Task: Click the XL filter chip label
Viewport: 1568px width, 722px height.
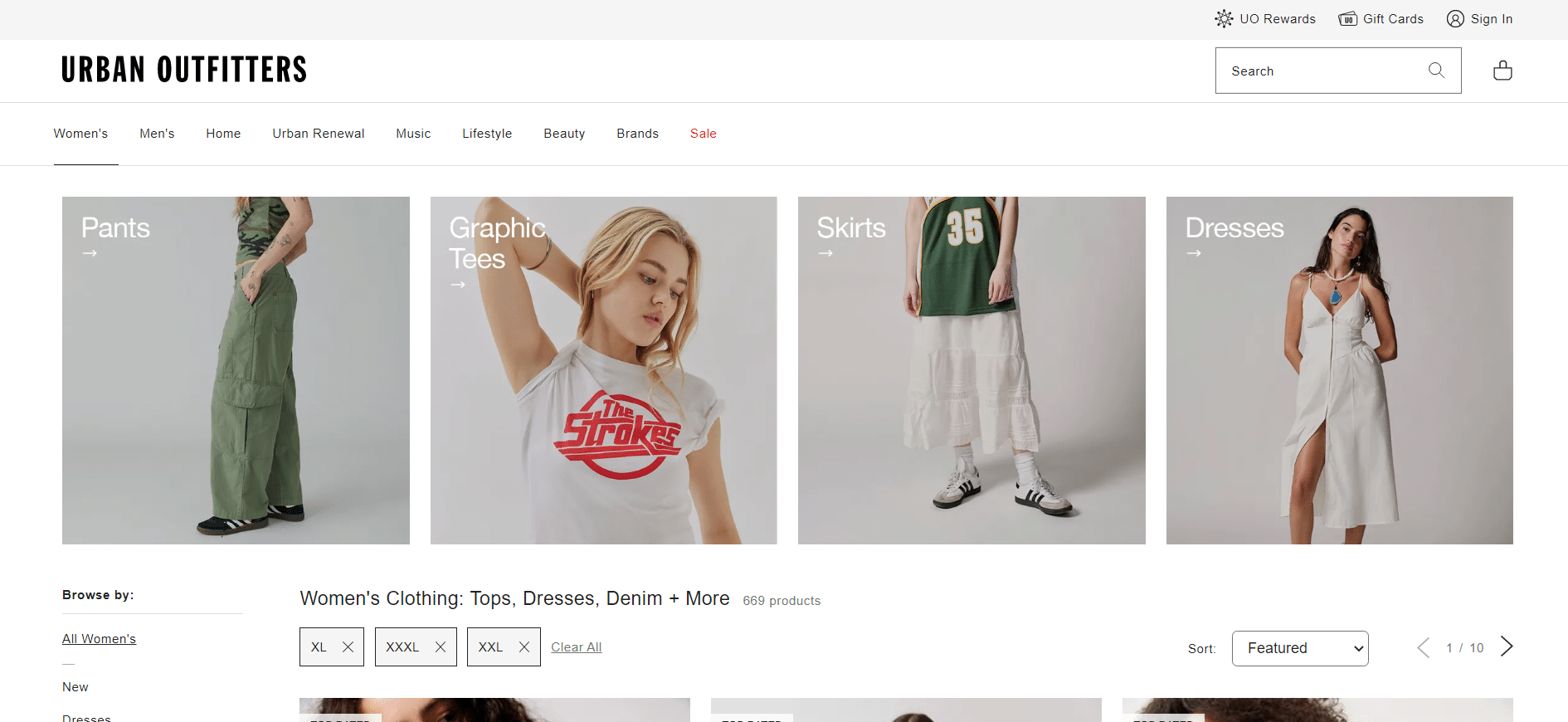Action: (x=319, y=647)
